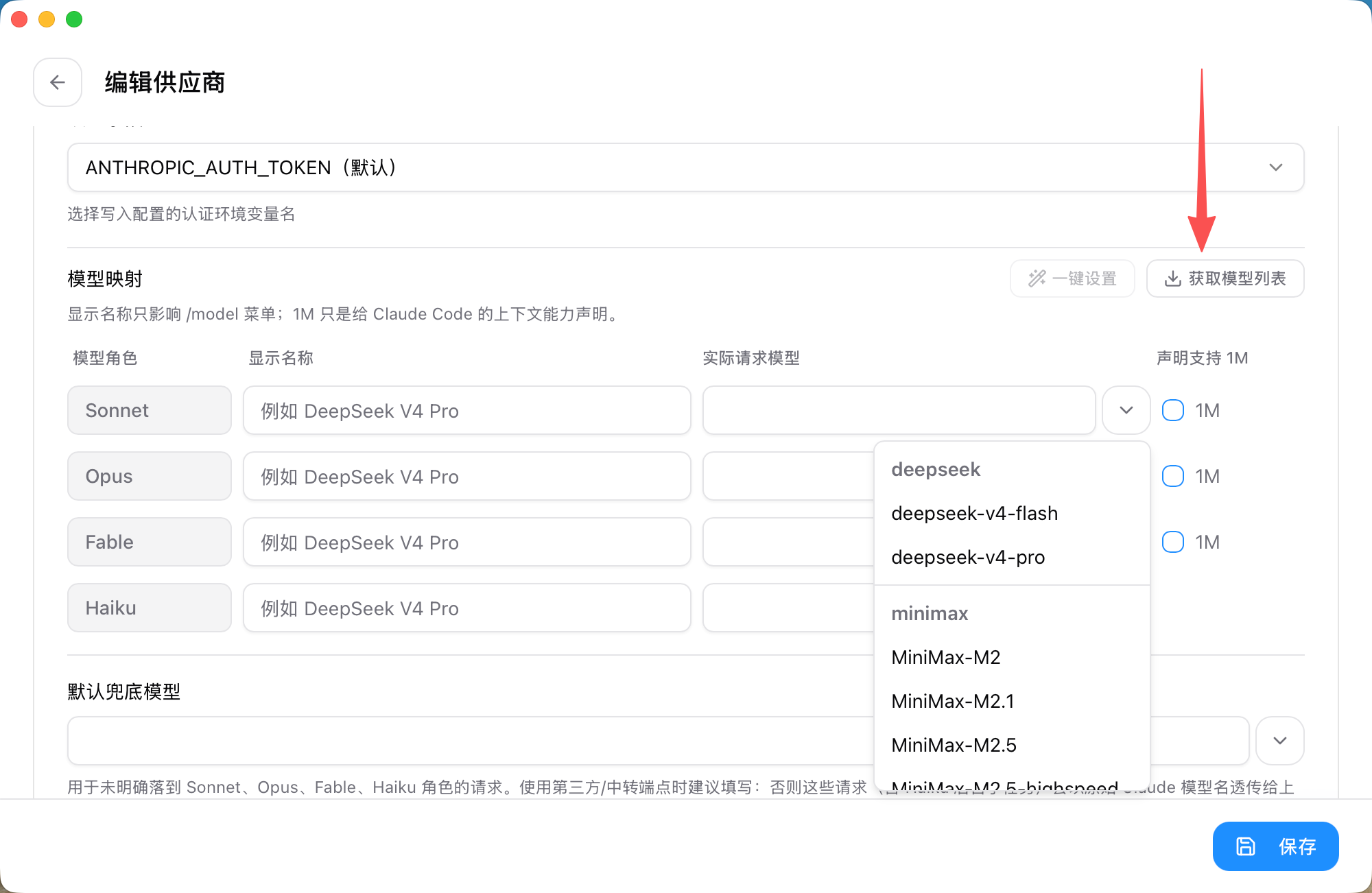Viewport: 1372px width, 893px height.
Task: Click the 编辑供应商 page title
Action: (x=165, y=82)
